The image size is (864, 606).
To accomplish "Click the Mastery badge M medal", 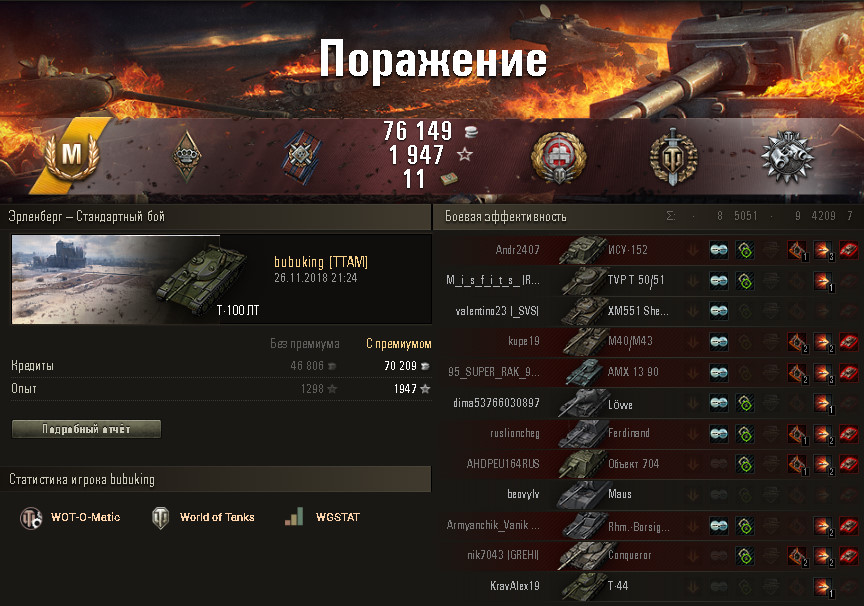I will pos(72,154).
